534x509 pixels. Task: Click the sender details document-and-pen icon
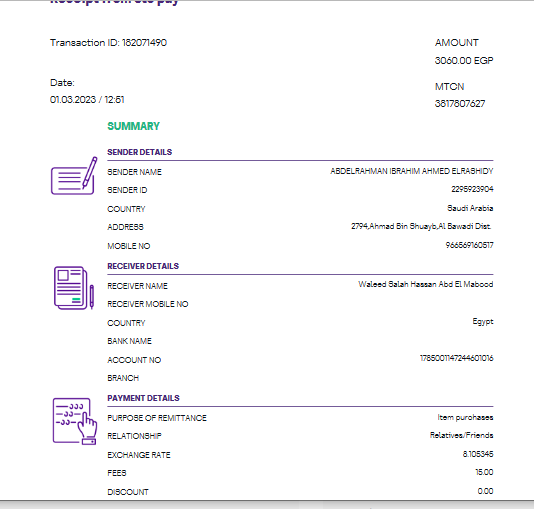click(74, 176)
